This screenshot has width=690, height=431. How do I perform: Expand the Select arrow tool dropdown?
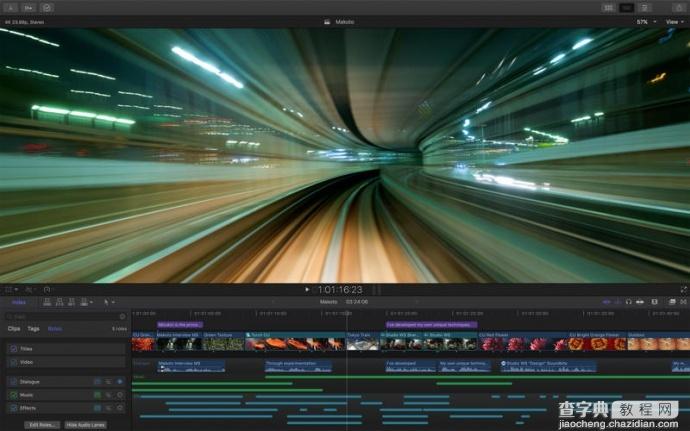point(109,301)
